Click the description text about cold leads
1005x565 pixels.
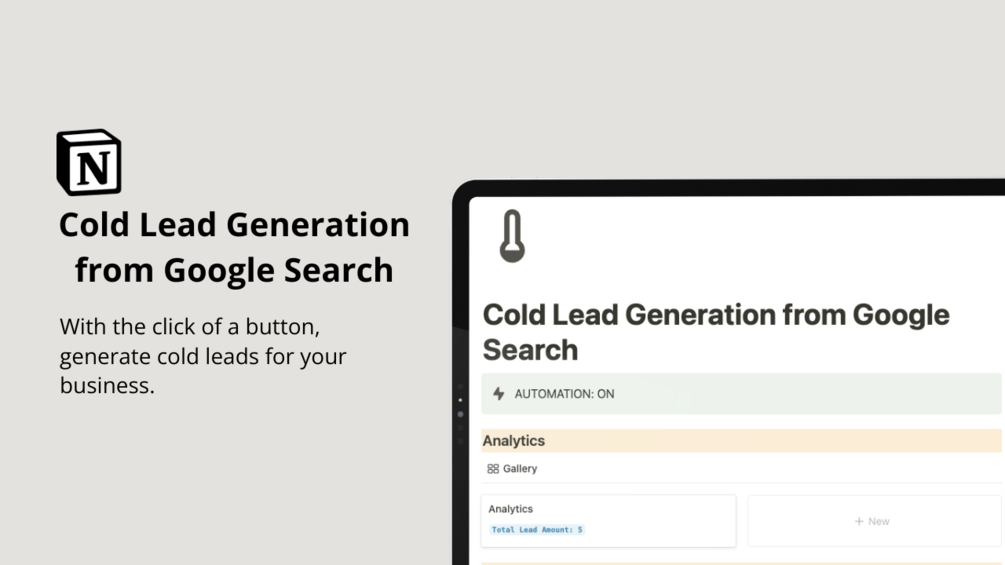tap(203, 356)
